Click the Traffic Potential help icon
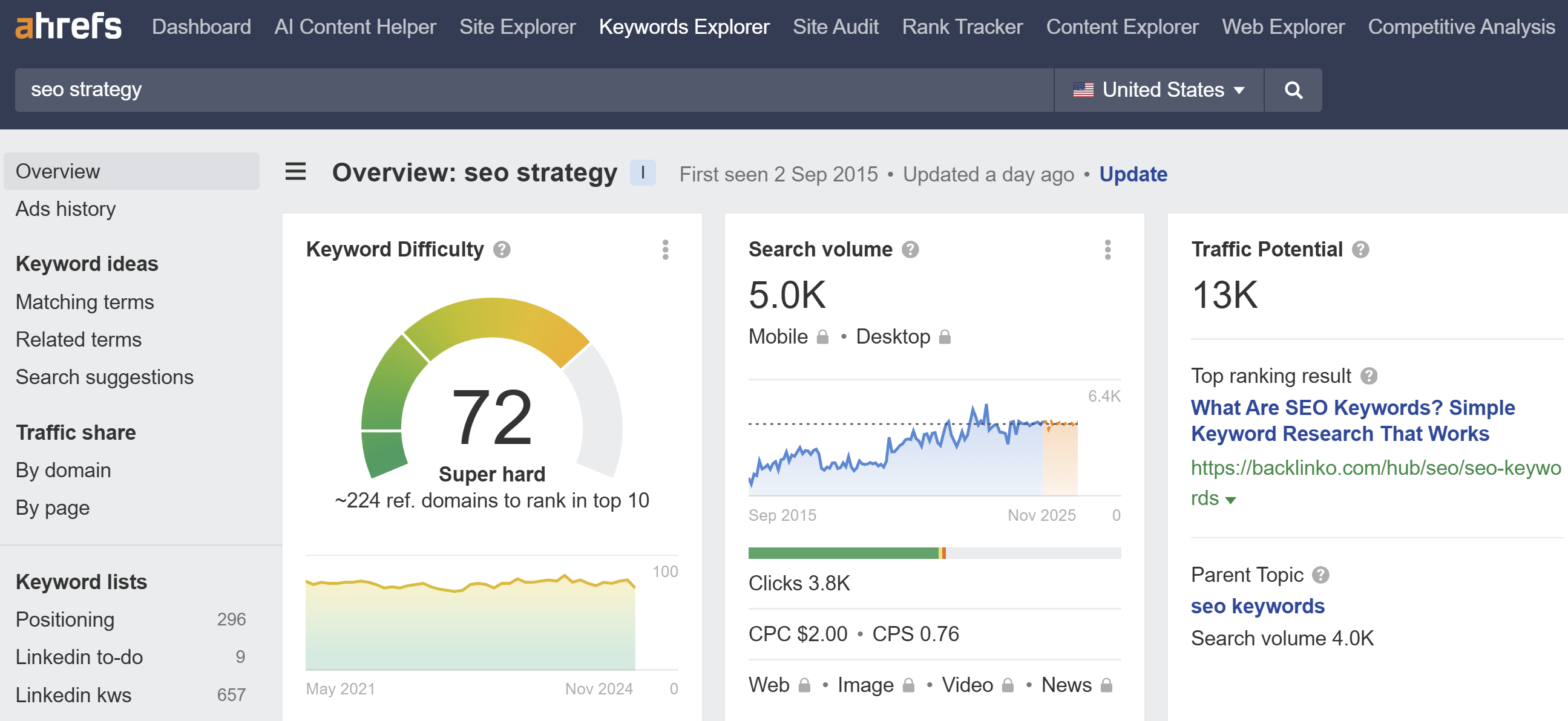Viewport: 1568px width, 721px height. tap(1360, 249)
